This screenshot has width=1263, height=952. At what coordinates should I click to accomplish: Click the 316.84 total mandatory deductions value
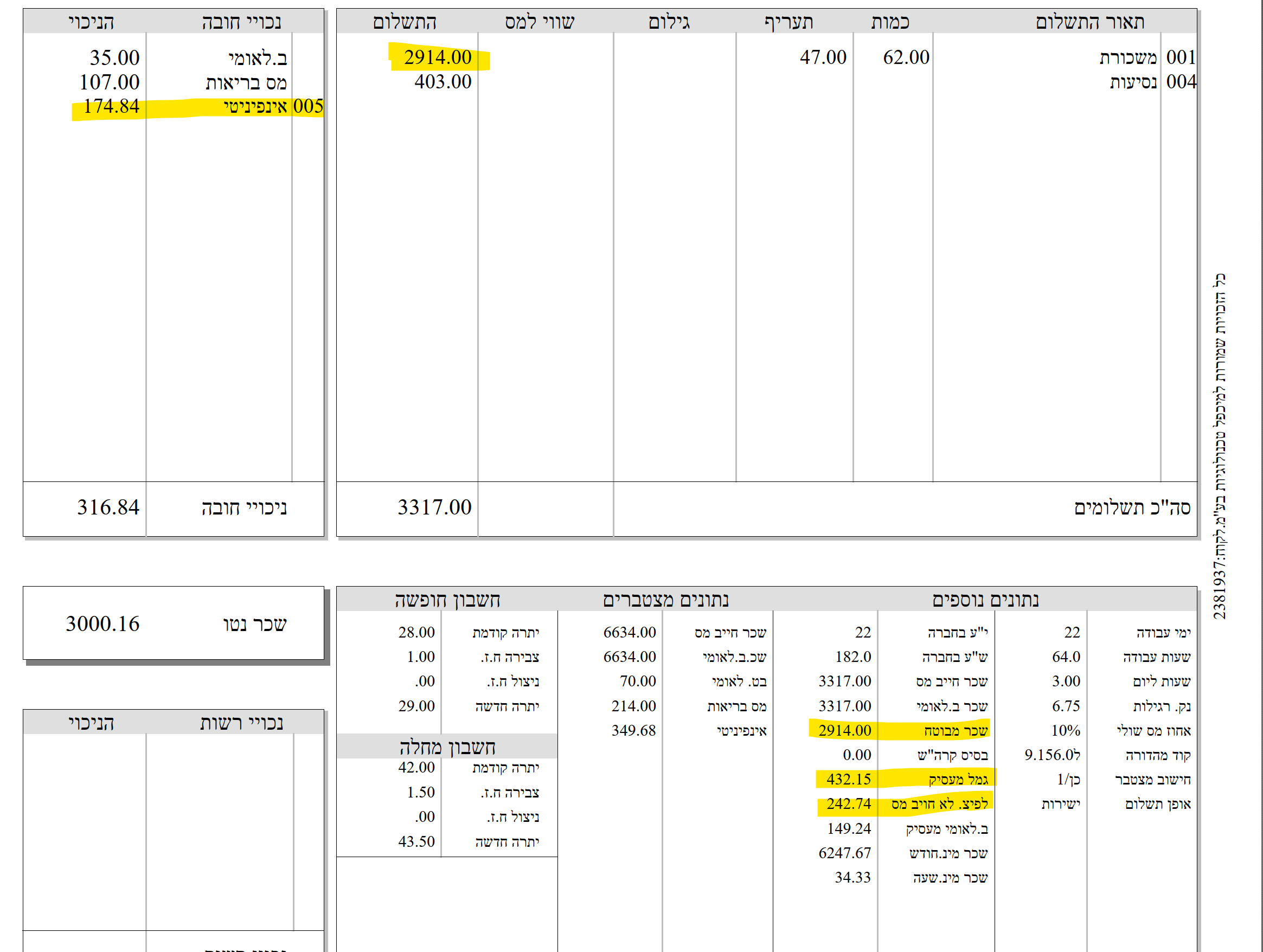pos(108,507)
